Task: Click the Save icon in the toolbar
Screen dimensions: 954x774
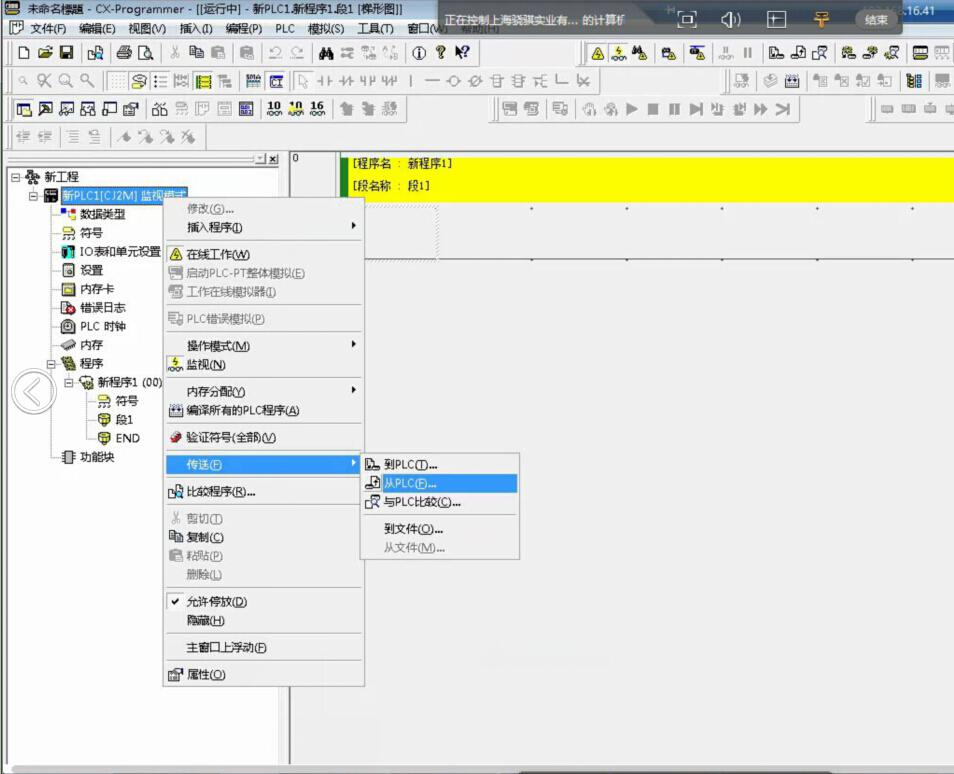Action: (x=66, y=53)
